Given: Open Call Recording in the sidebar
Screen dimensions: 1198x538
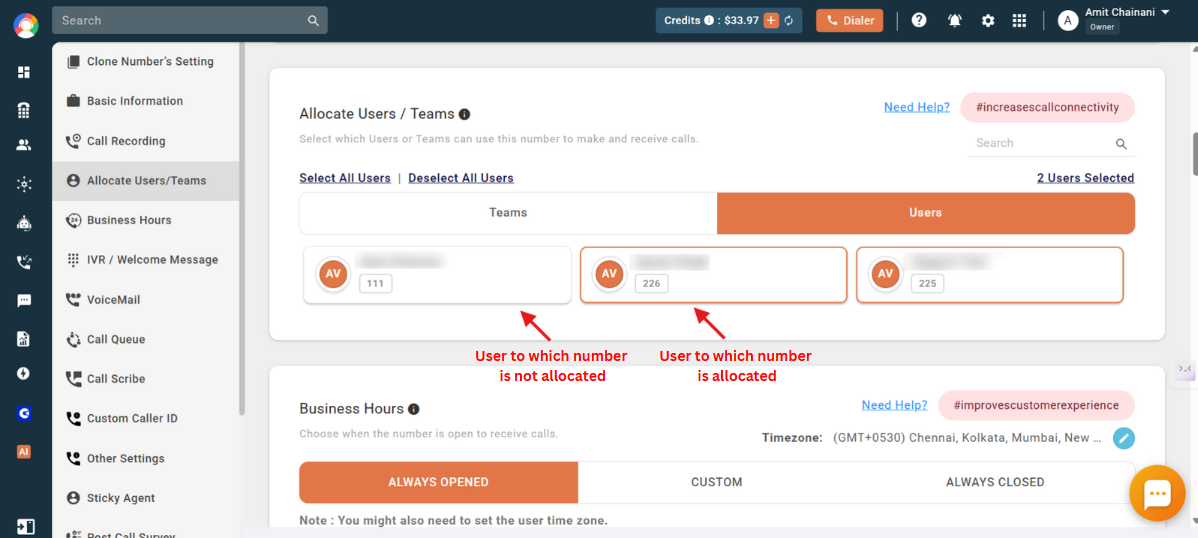Looking at the screenshot, I should click(x=146, y=141).
